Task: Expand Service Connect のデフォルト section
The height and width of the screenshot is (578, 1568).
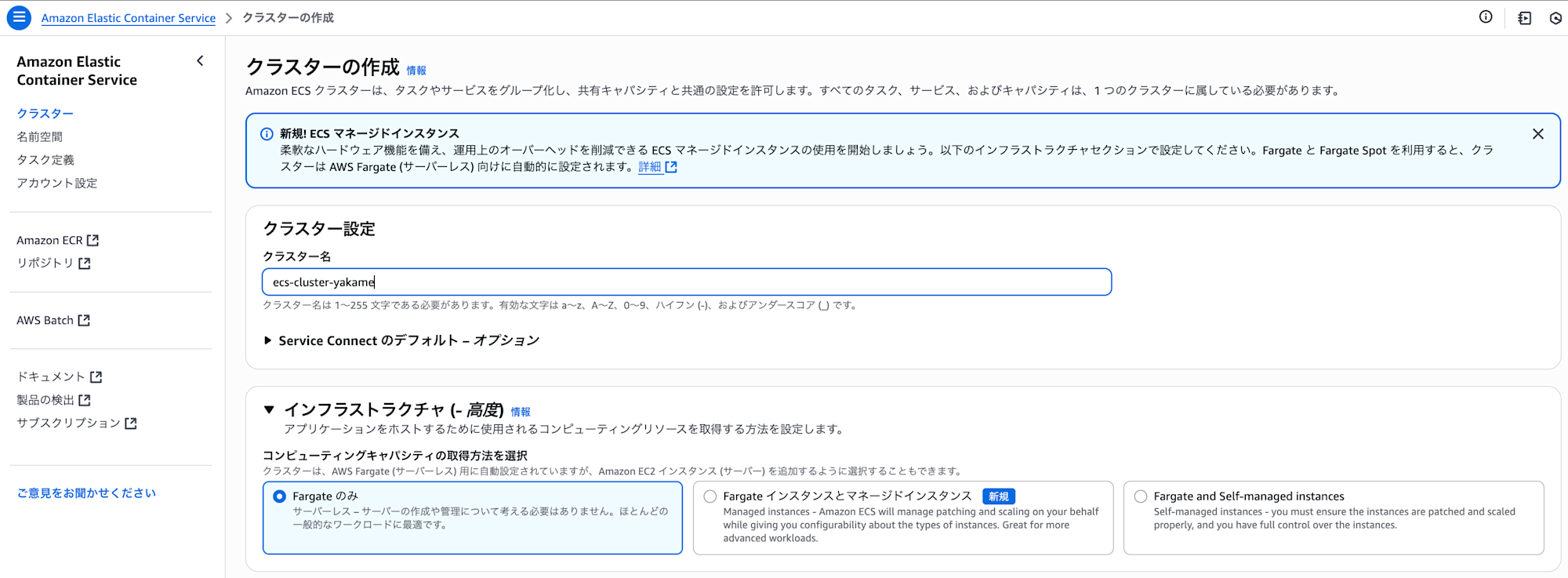Action: click(x=268, y=340)
